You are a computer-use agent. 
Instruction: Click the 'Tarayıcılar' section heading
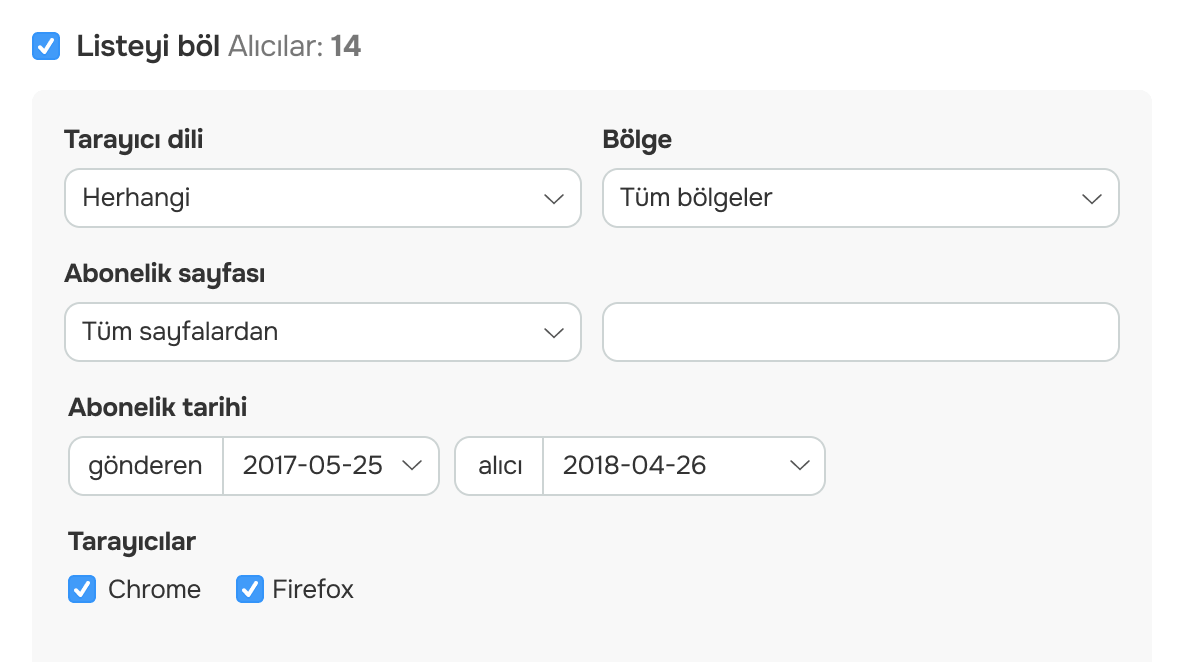point(131,541)
